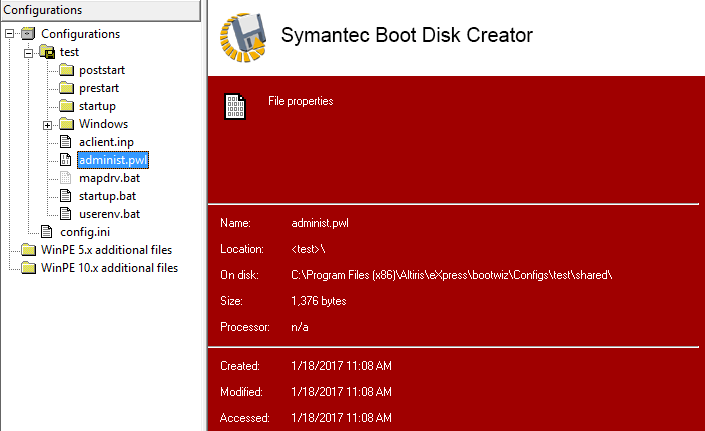Screen dimensions: 705x431
Task: Open WinPE 10.x additional files
Action: tap(109, 268)
